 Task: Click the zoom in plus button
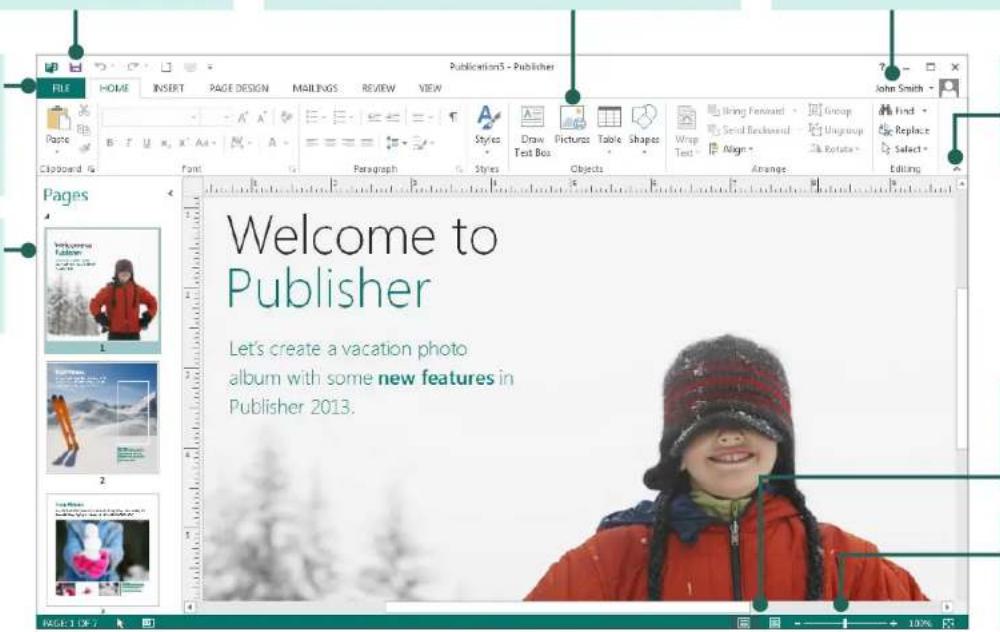coord(893,623)
